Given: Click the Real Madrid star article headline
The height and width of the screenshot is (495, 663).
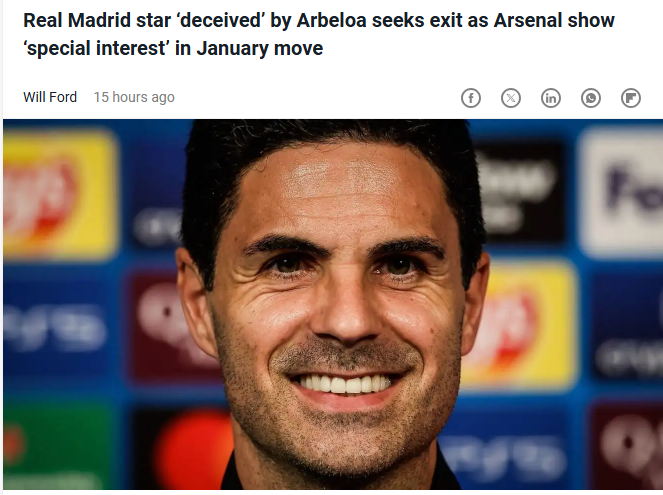Looking at the screenshot, I should [318, 34].
